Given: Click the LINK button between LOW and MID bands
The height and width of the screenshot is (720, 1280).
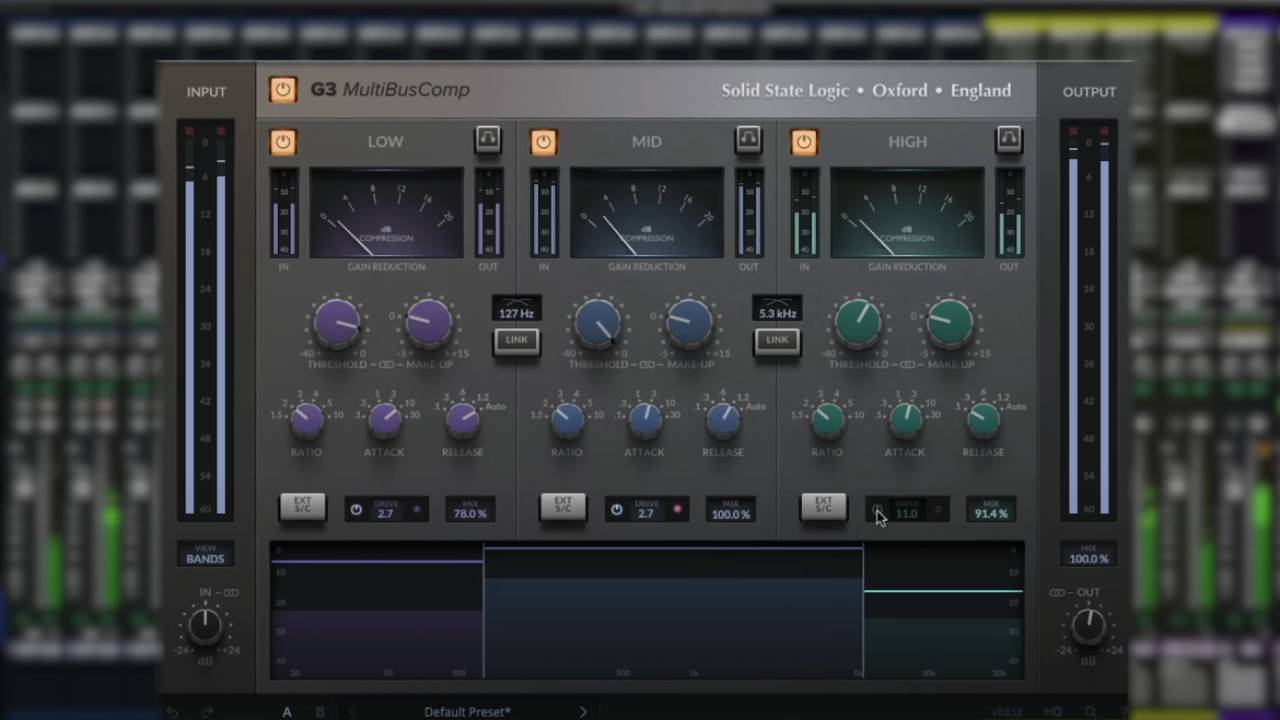Looking at the screenshot, I should click(516, 340).
